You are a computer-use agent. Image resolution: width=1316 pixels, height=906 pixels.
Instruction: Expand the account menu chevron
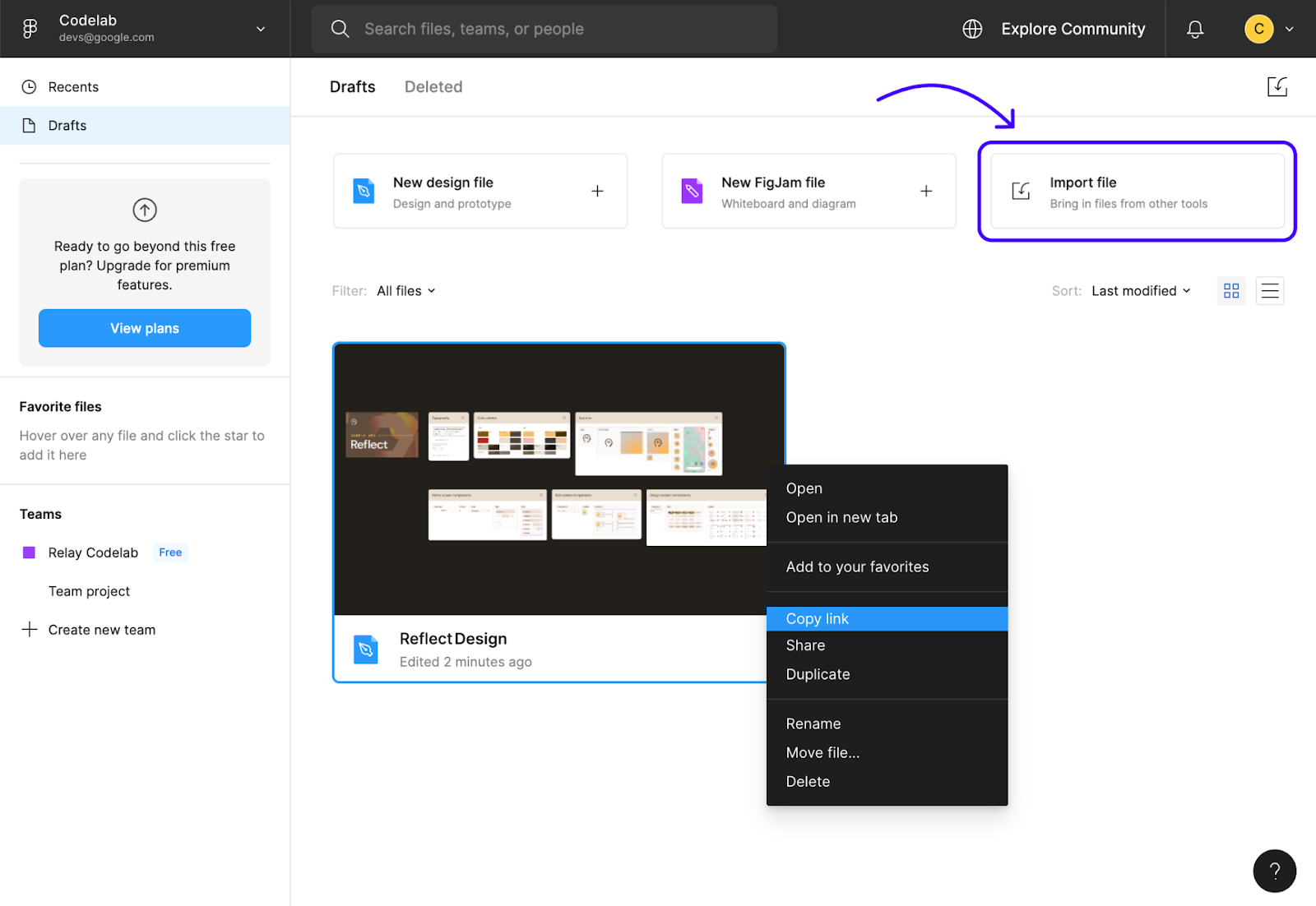[1289, 29]
